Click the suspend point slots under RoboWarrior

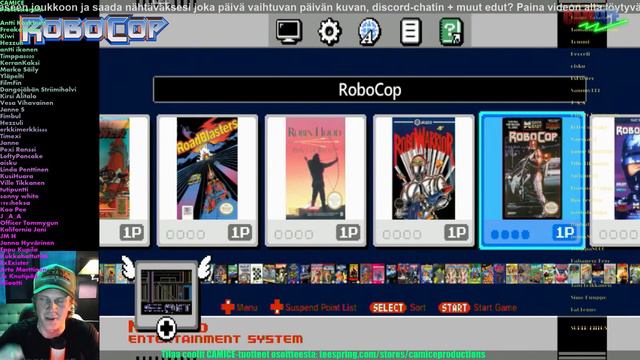(x=402, y=235)
